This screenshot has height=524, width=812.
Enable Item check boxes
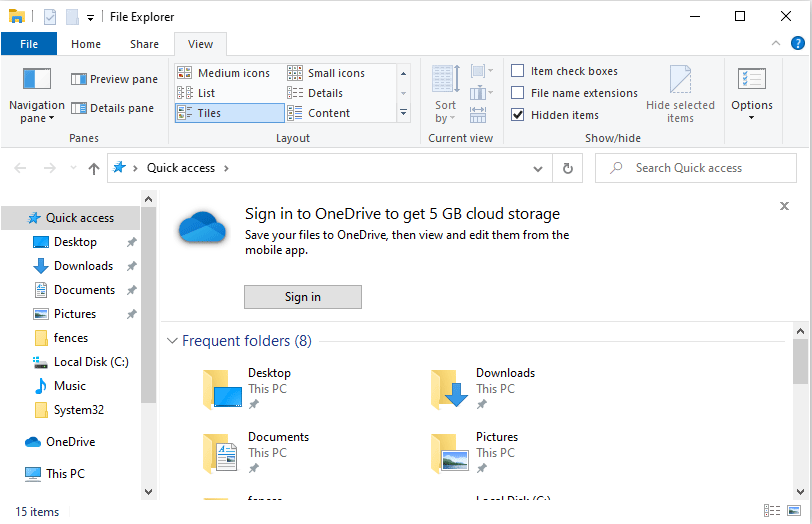pyautogui.click(x=517, y=71)
